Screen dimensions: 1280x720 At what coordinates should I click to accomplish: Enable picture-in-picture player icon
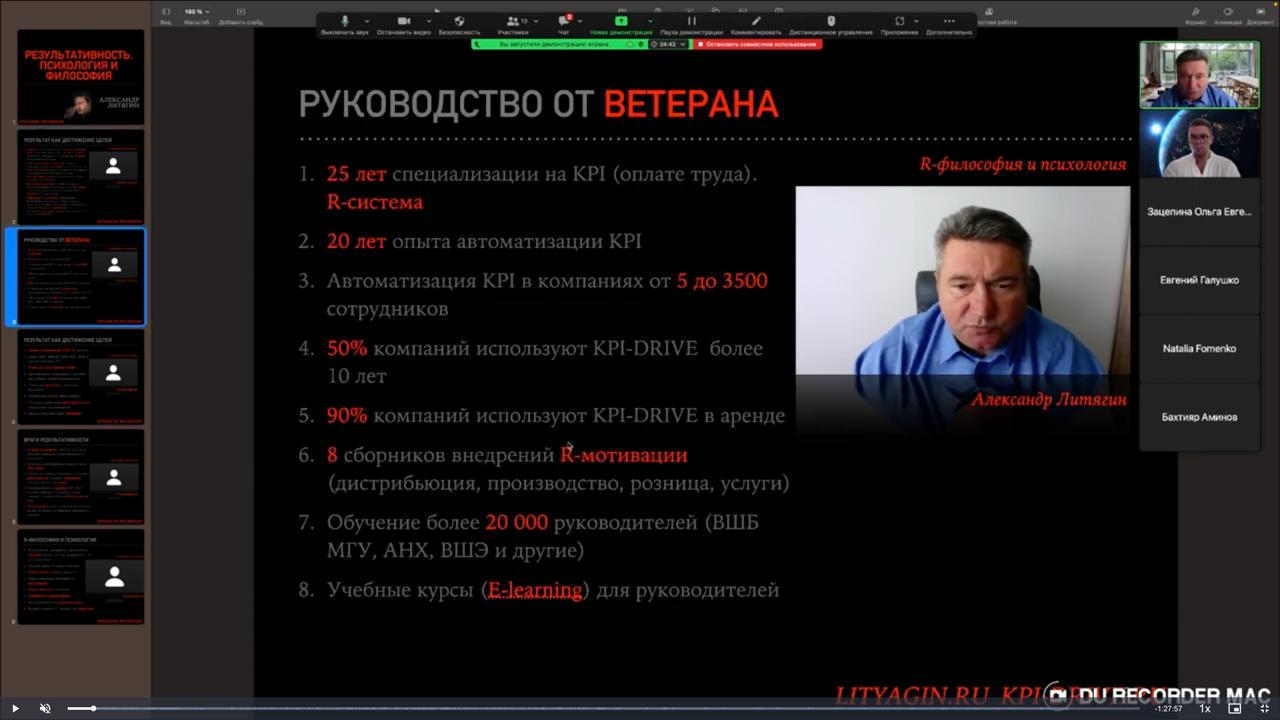point(1235,708)
